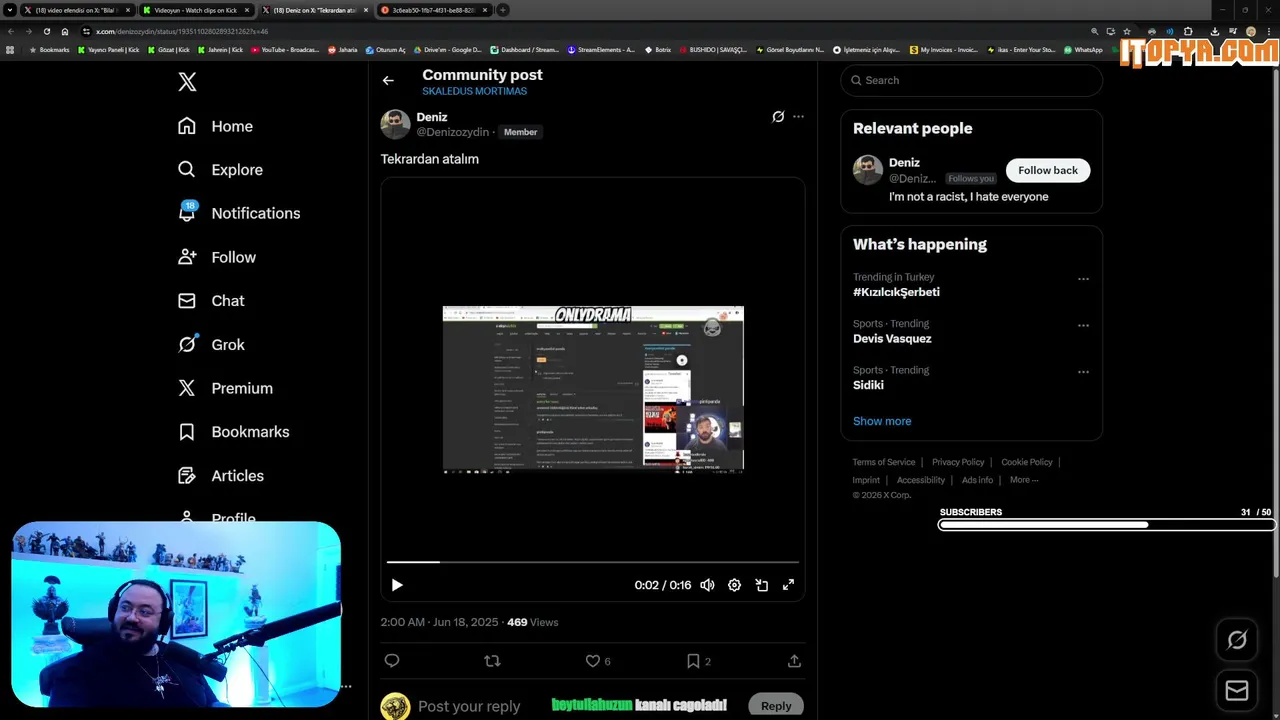
Task: Open the Follow sidebar item
Action: (216, 257)
